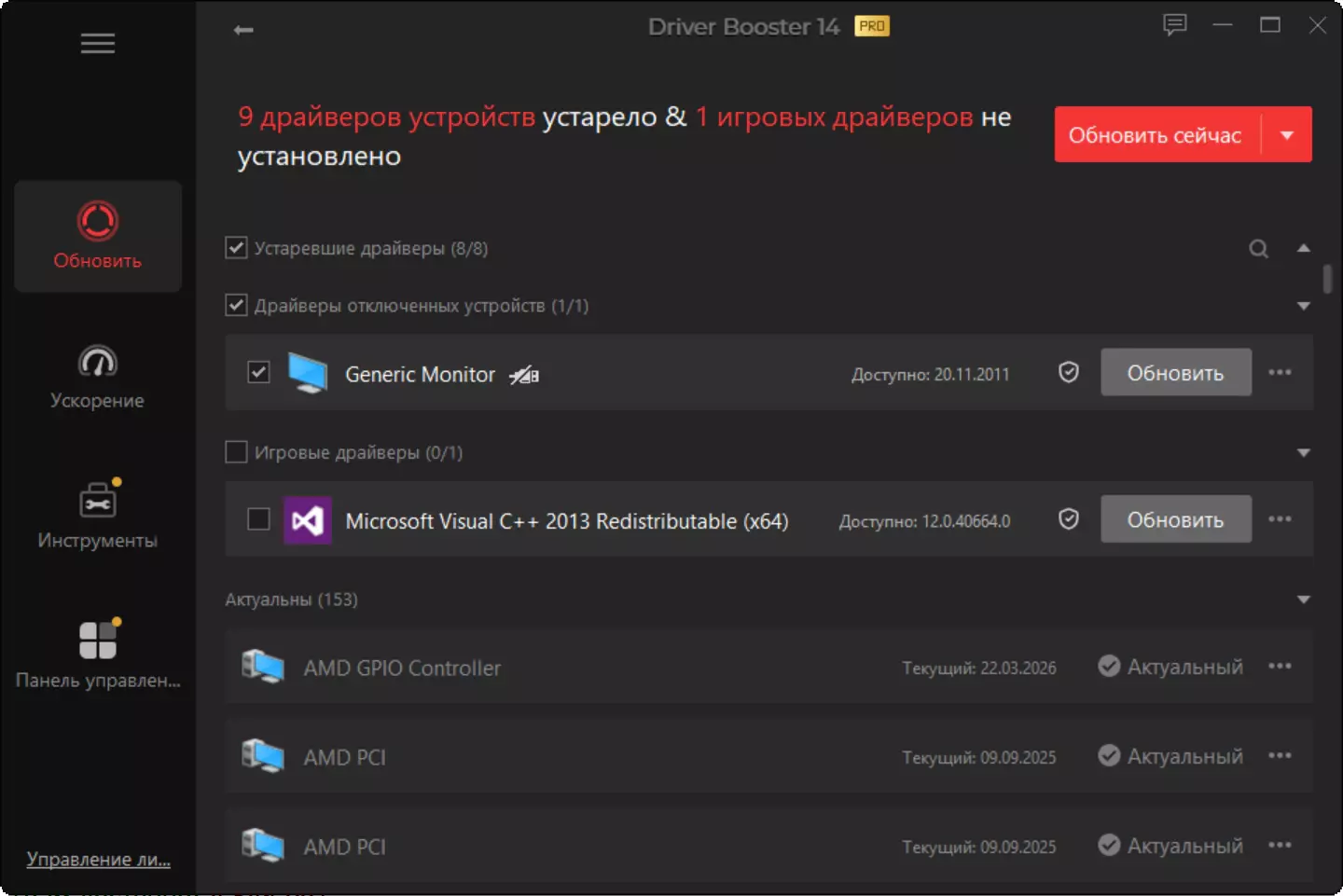This screenshot has width=1343, height=896.
Task: Open the Панель управлен... sidebar tab
Action: click(98, 655)
